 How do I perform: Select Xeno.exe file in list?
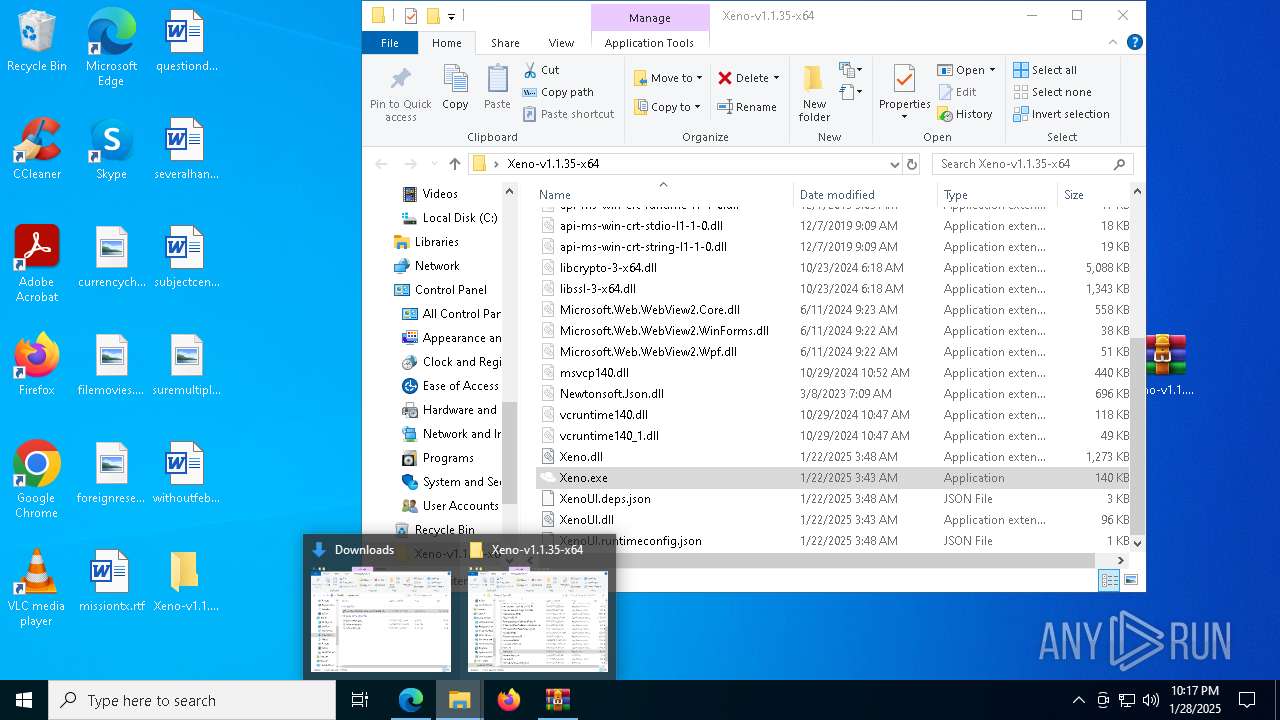(x=834, y=478)
